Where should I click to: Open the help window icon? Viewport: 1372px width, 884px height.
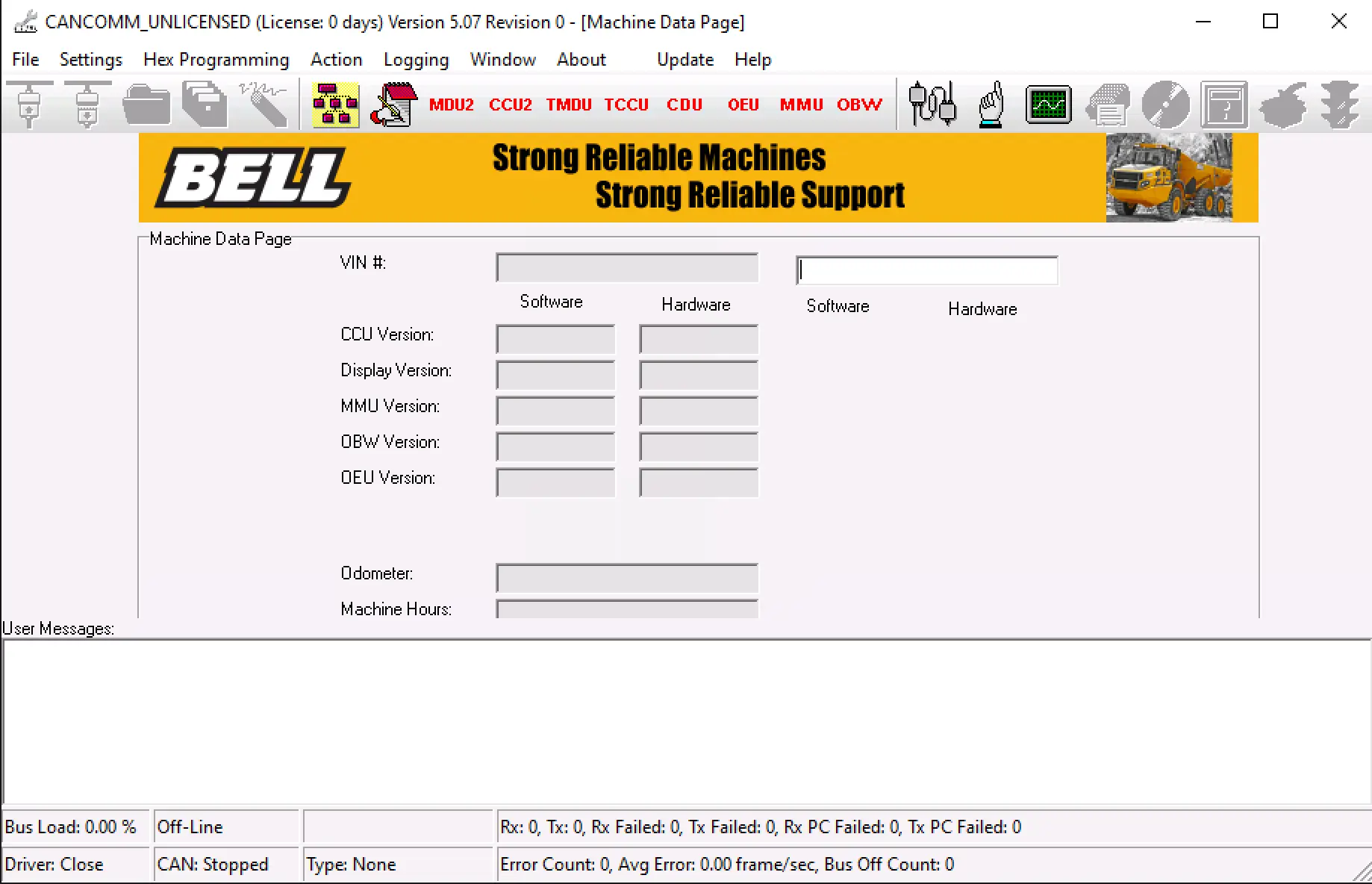pyautogui.click(x=1224, y=105)
